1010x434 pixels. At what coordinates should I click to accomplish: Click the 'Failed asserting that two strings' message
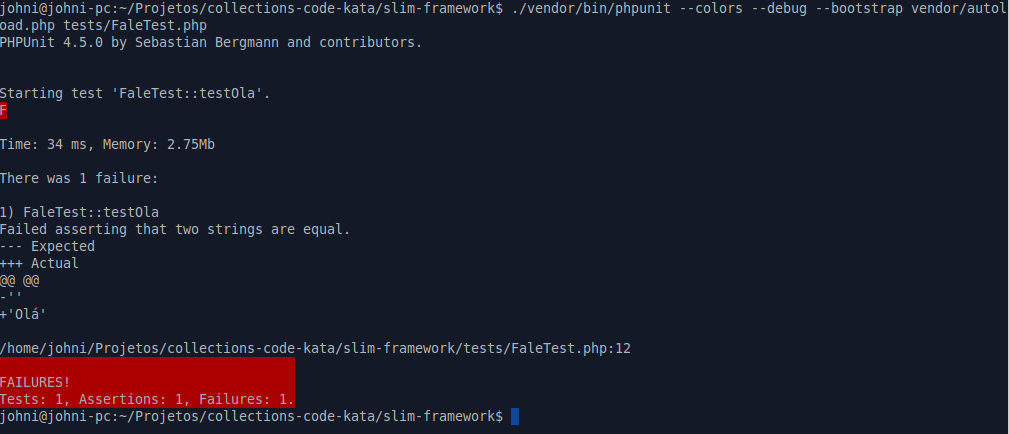pyautogui.click(x=175, y=229)
